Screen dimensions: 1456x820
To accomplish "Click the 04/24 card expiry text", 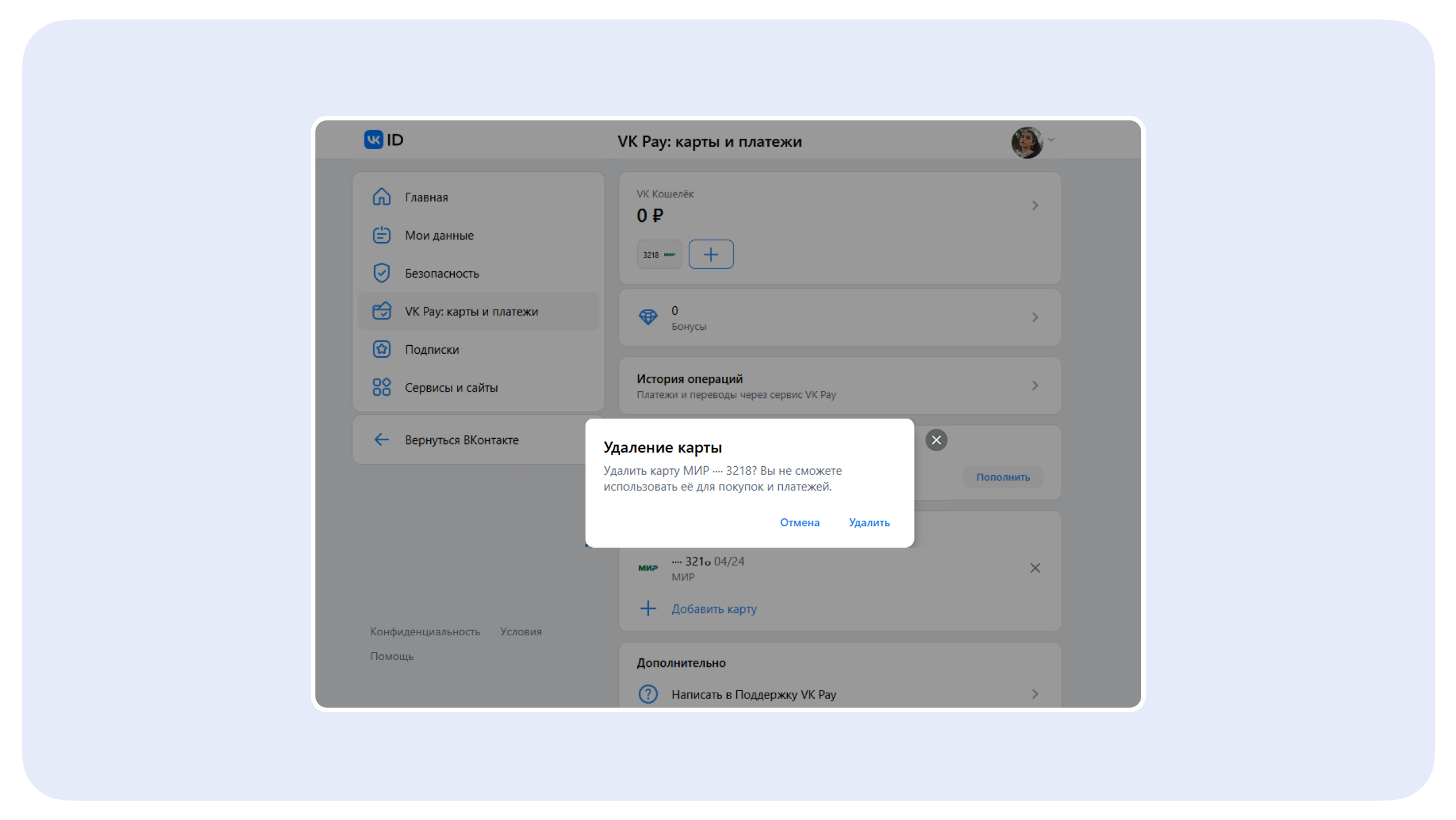I will (x=729, y=561).
